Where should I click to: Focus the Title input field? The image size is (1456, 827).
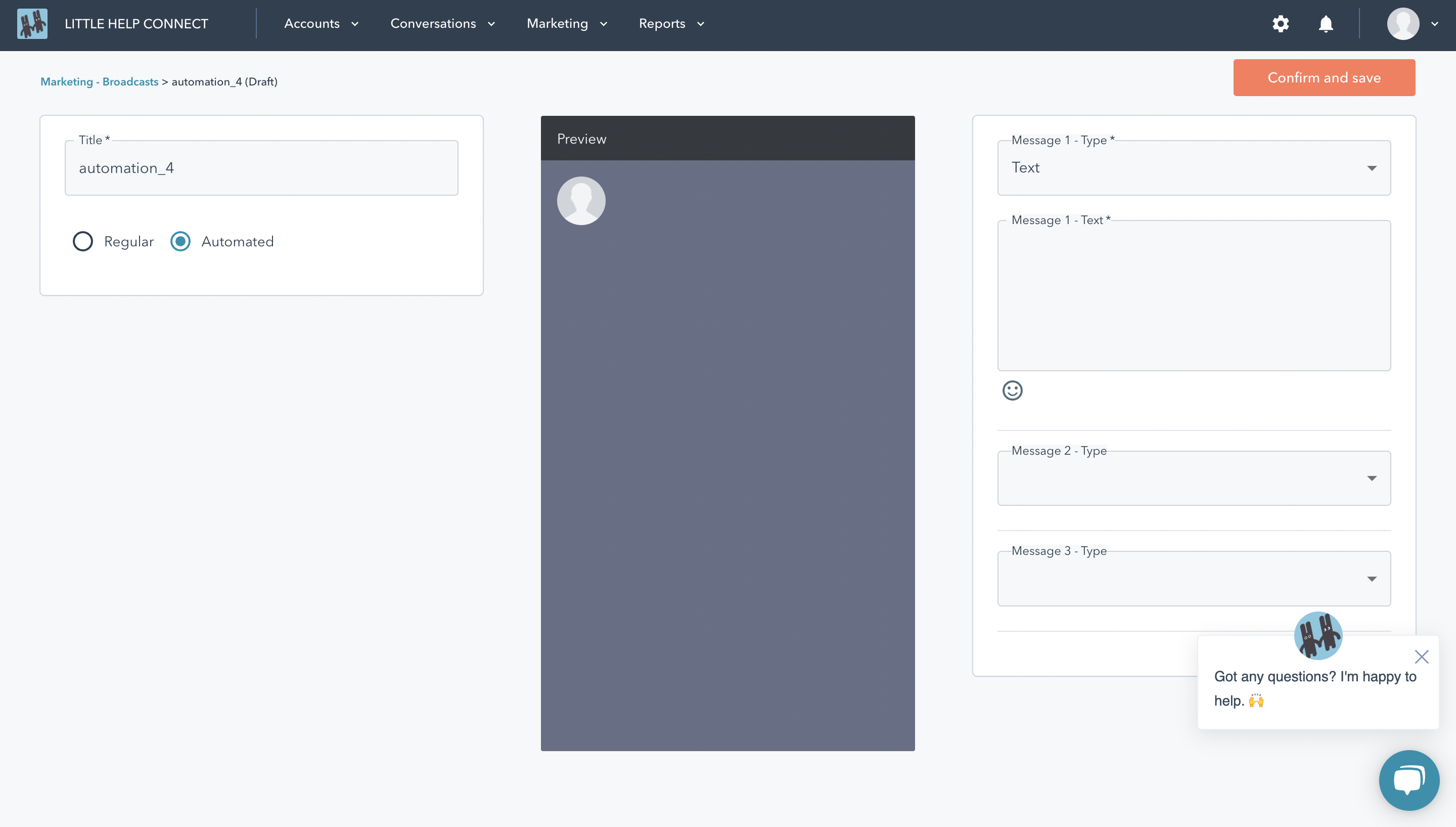[x=261, y=168]
